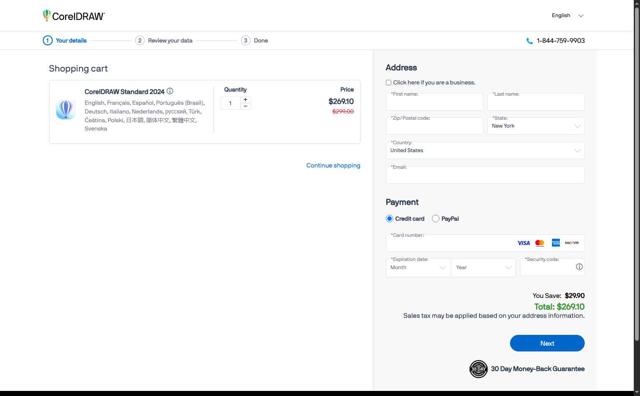The width and height of the screenshot is (640, 396).
Task: Open the expiration Year dropdown
Action: coord(483,267)
